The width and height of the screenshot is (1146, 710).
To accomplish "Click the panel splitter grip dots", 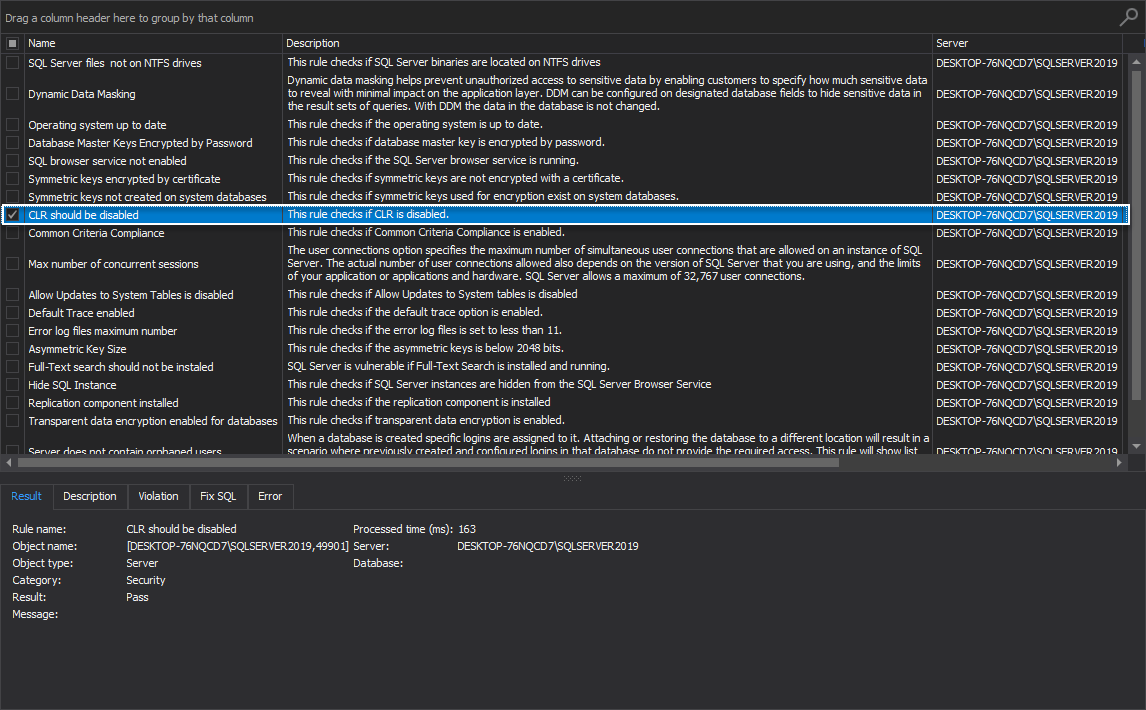I will tap(572, 478).
